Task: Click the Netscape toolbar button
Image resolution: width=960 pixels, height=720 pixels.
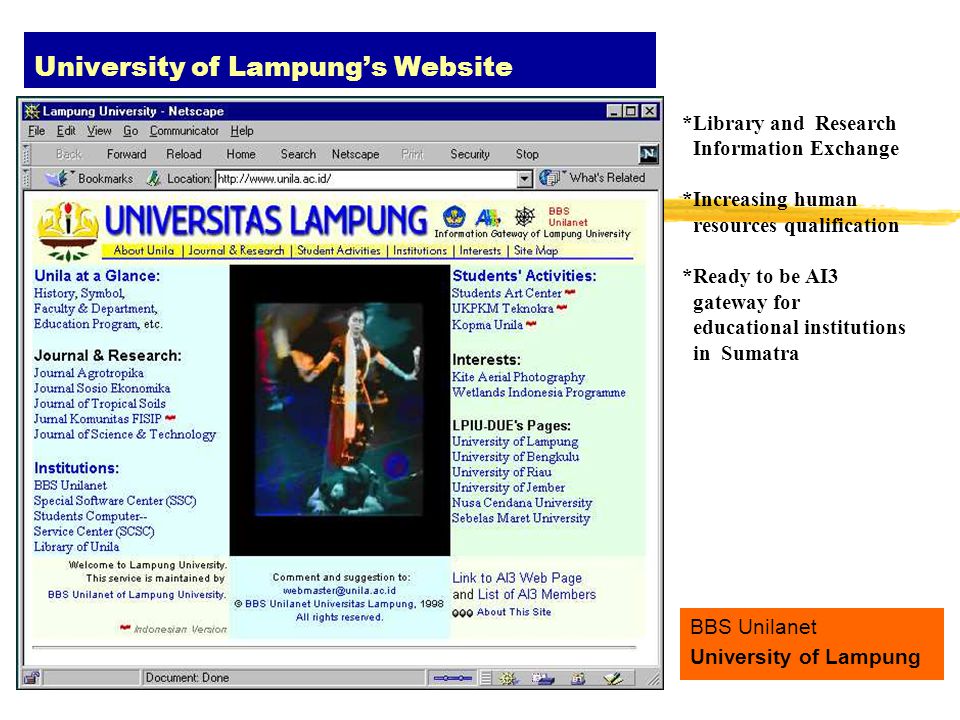Action: (x=355, y=154)
